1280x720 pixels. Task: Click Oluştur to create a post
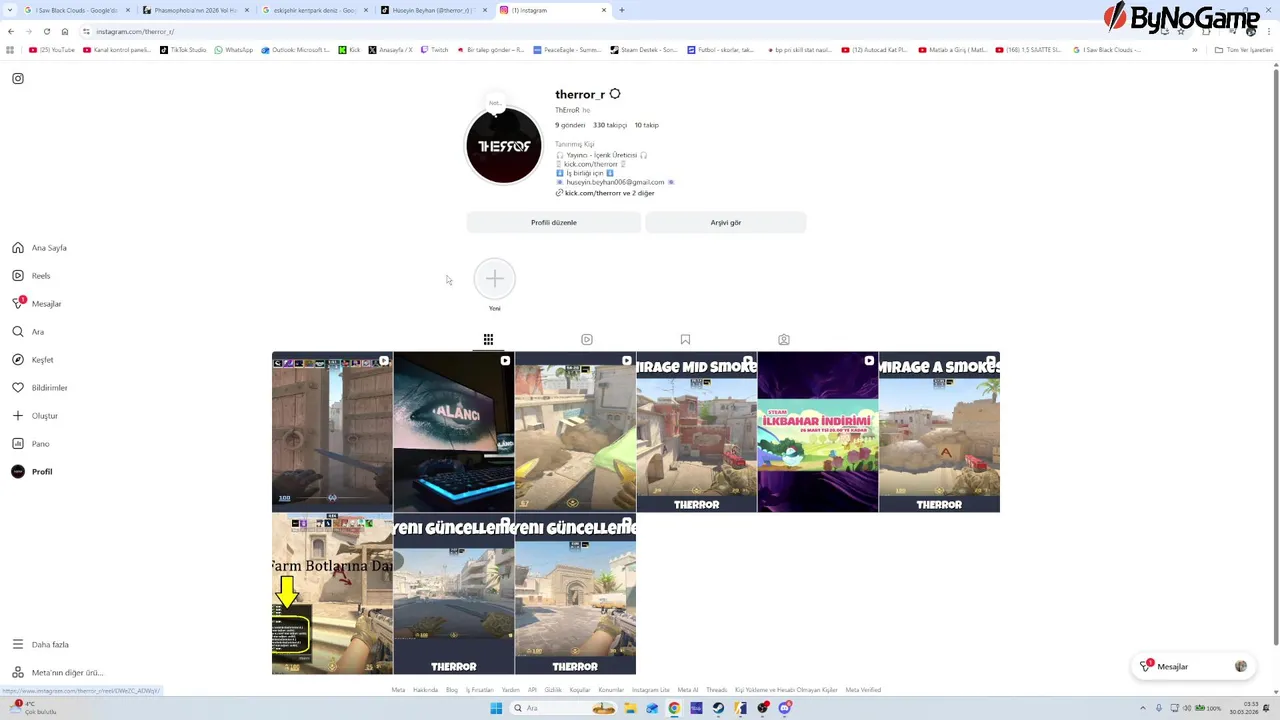[x=35, y=416]
